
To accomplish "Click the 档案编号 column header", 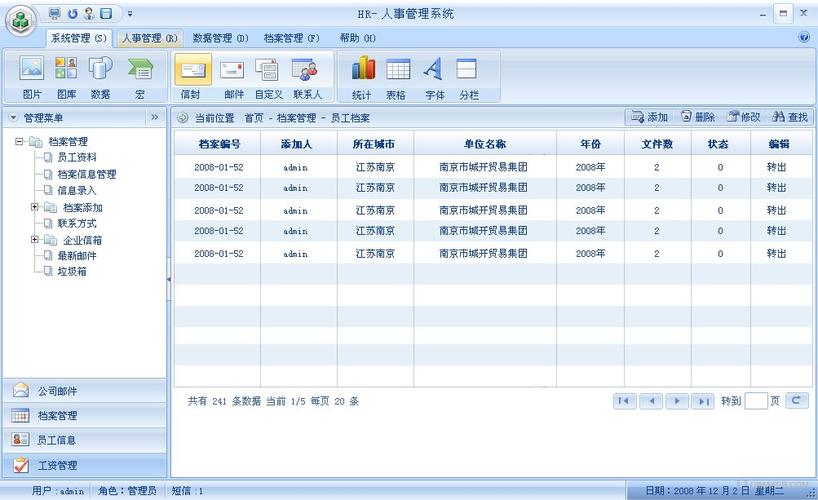I will [219, 144].
